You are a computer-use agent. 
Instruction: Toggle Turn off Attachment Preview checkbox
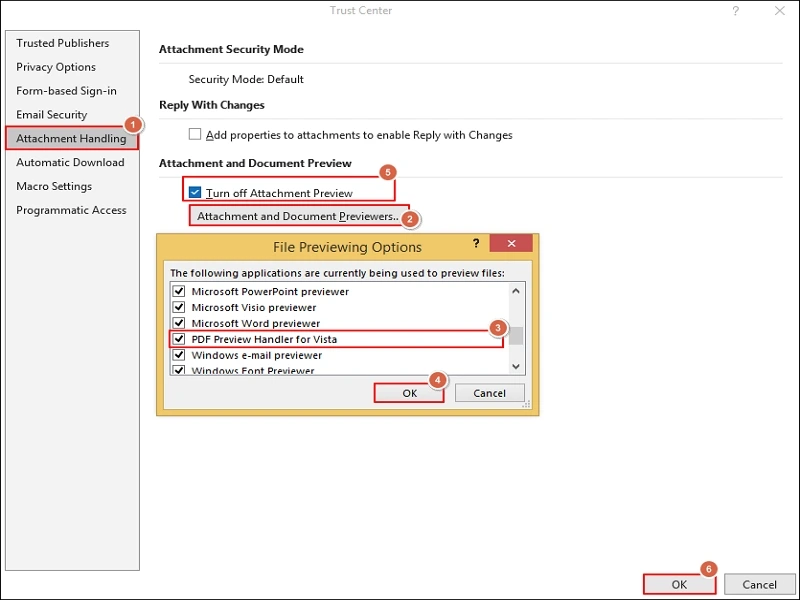(196, 192)
